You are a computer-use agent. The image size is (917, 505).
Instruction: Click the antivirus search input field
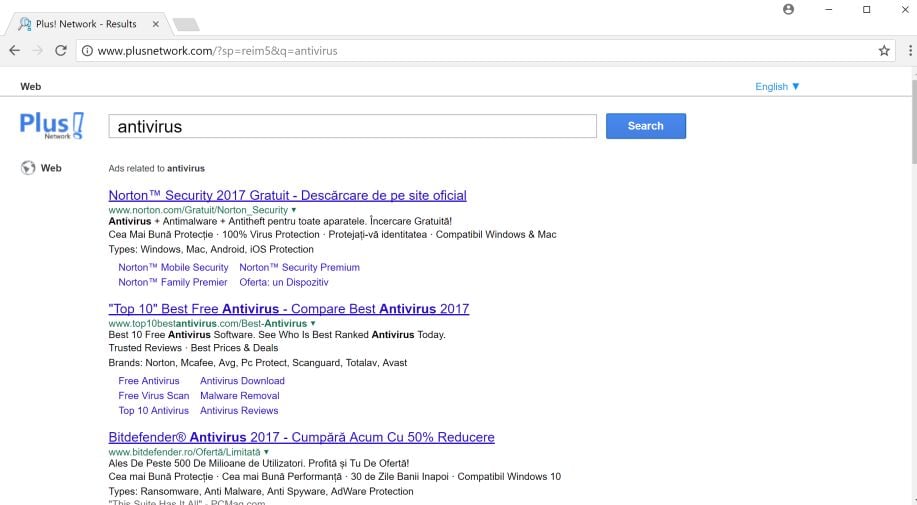[353, 126]
